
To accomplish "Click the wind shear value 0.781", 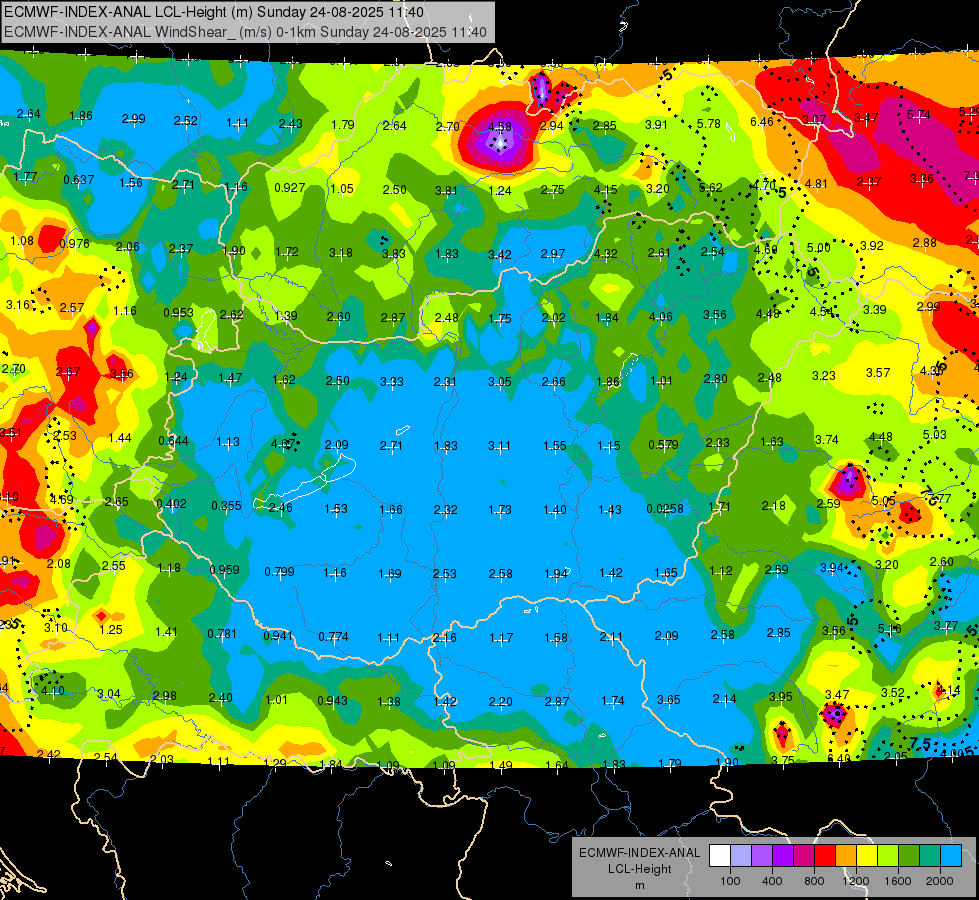I will (x=222, y=633).
